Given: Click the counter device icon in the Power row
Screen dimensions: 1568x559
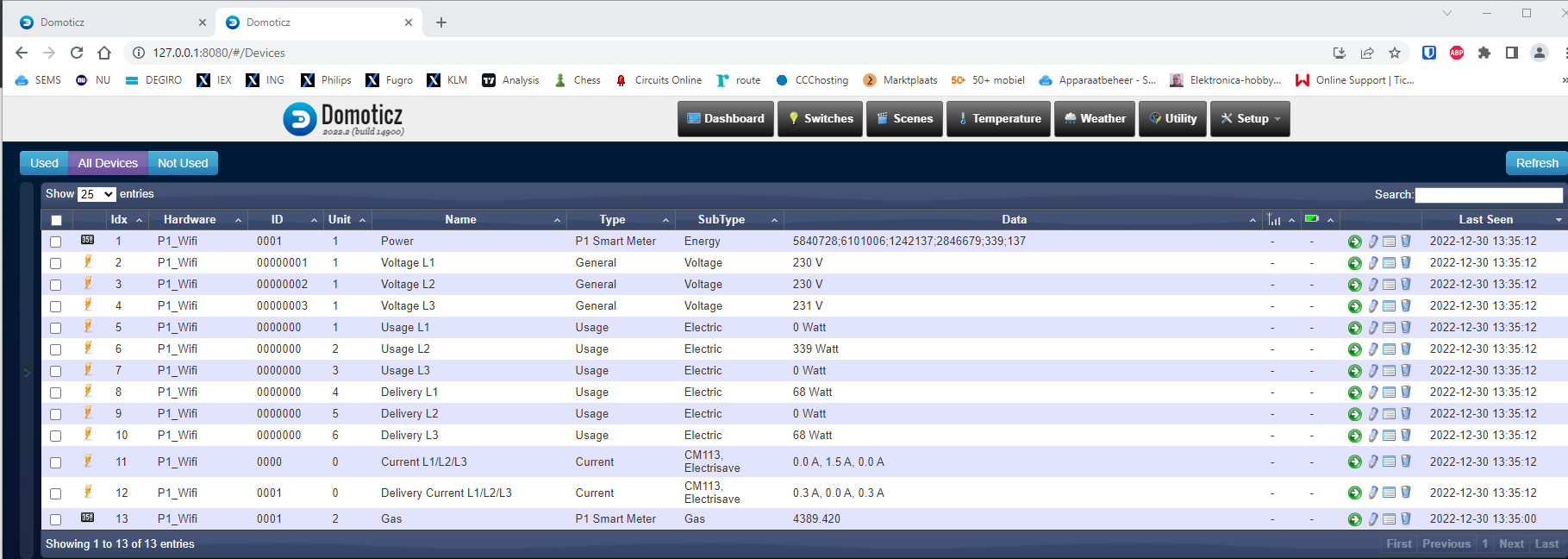Looking at the screenshot, I should click(x=87, y=240).
